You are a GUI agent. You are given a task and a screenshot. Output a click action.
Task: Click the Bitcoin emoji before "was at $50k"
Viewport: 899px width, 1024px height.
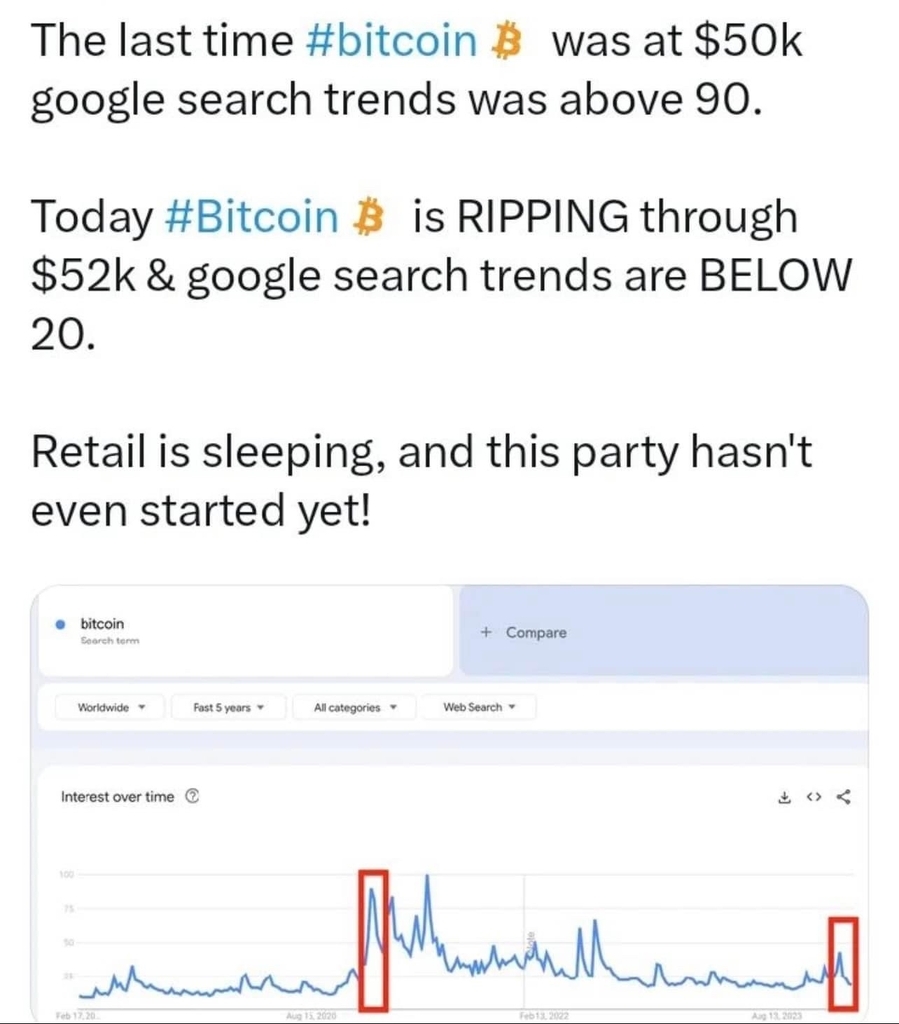click(507, 41)
